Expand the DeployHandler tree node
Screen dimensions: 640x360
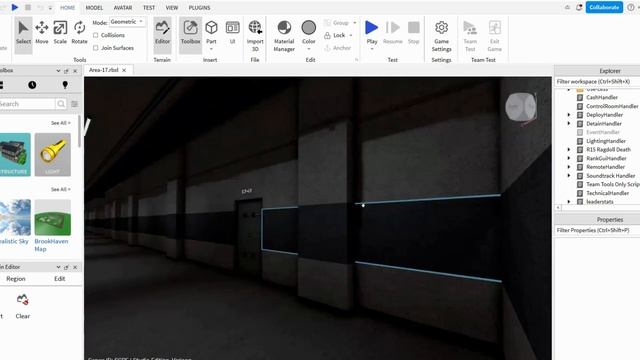tap(569, 115)
